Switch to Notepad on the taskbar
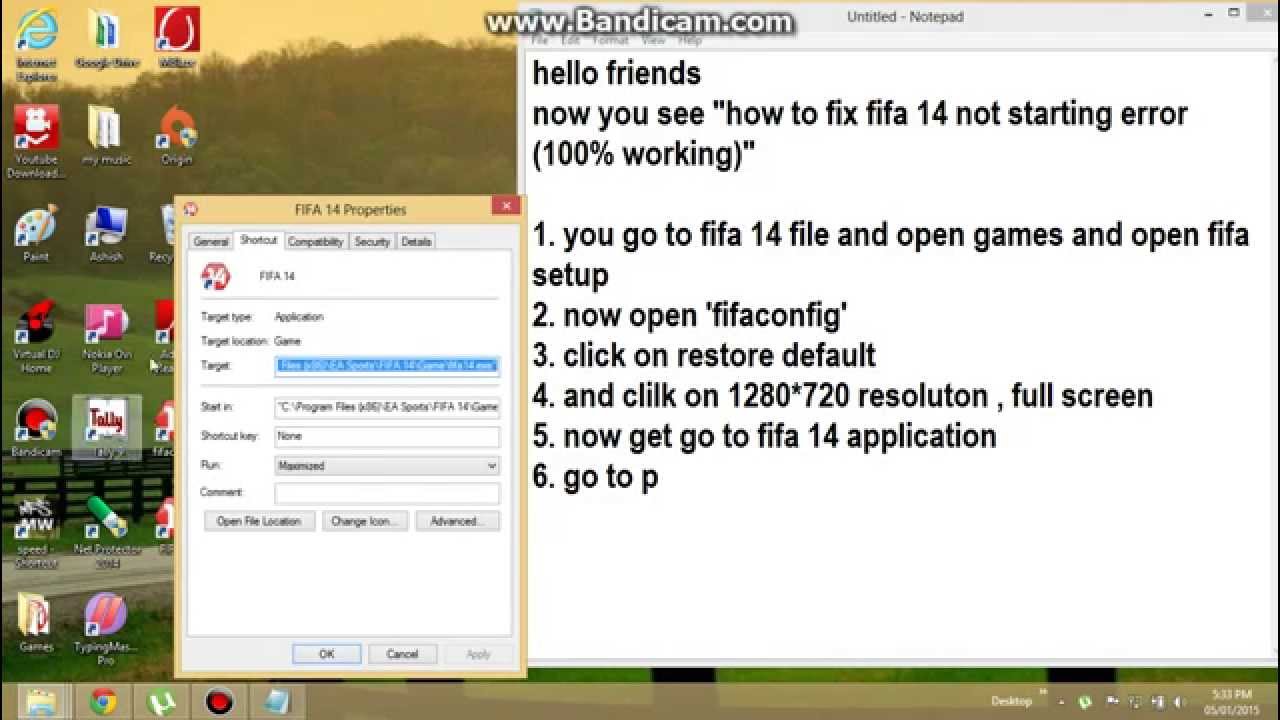Screen dimensions: 1280x720 click(x=277, y=702)
